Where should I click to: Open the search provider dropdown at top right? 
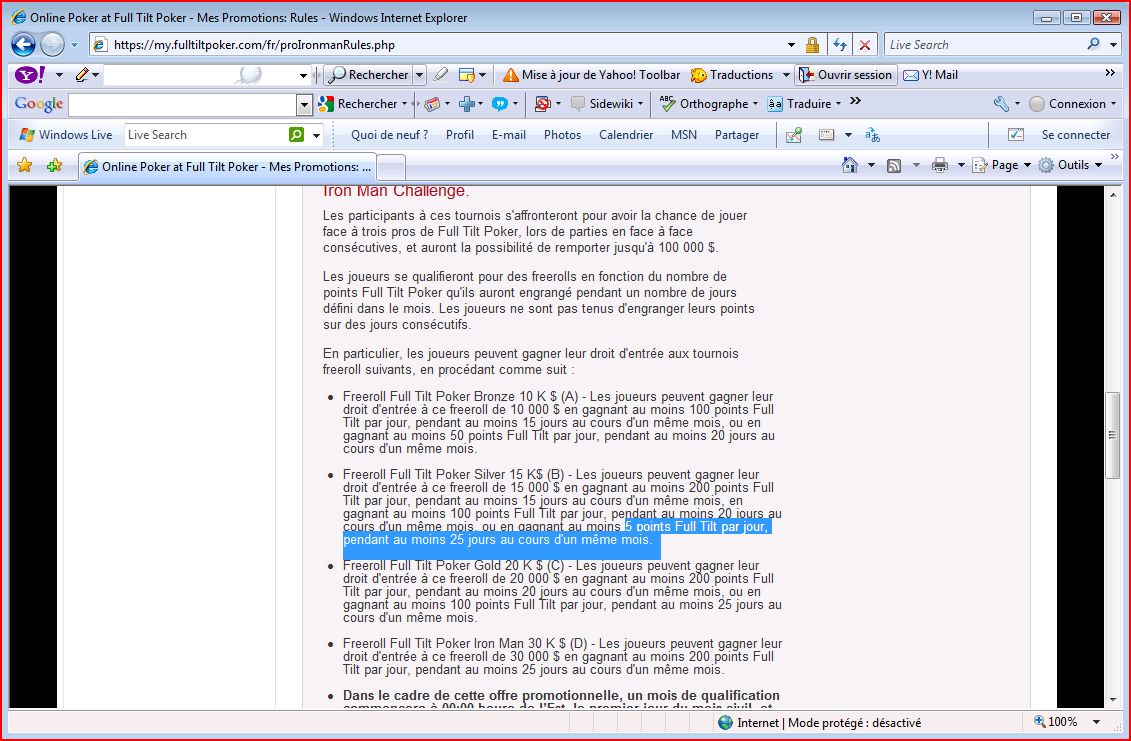(1113, 45)
